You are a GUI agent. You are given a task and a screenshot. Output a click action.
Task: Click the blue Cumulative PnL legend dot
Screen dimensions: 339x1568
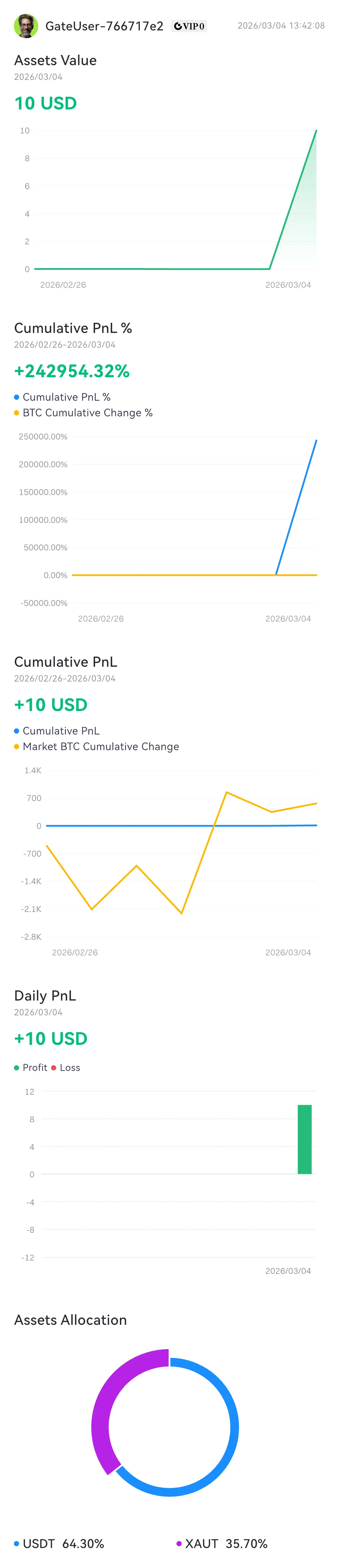pyautogui.click(x=17, y=731)
